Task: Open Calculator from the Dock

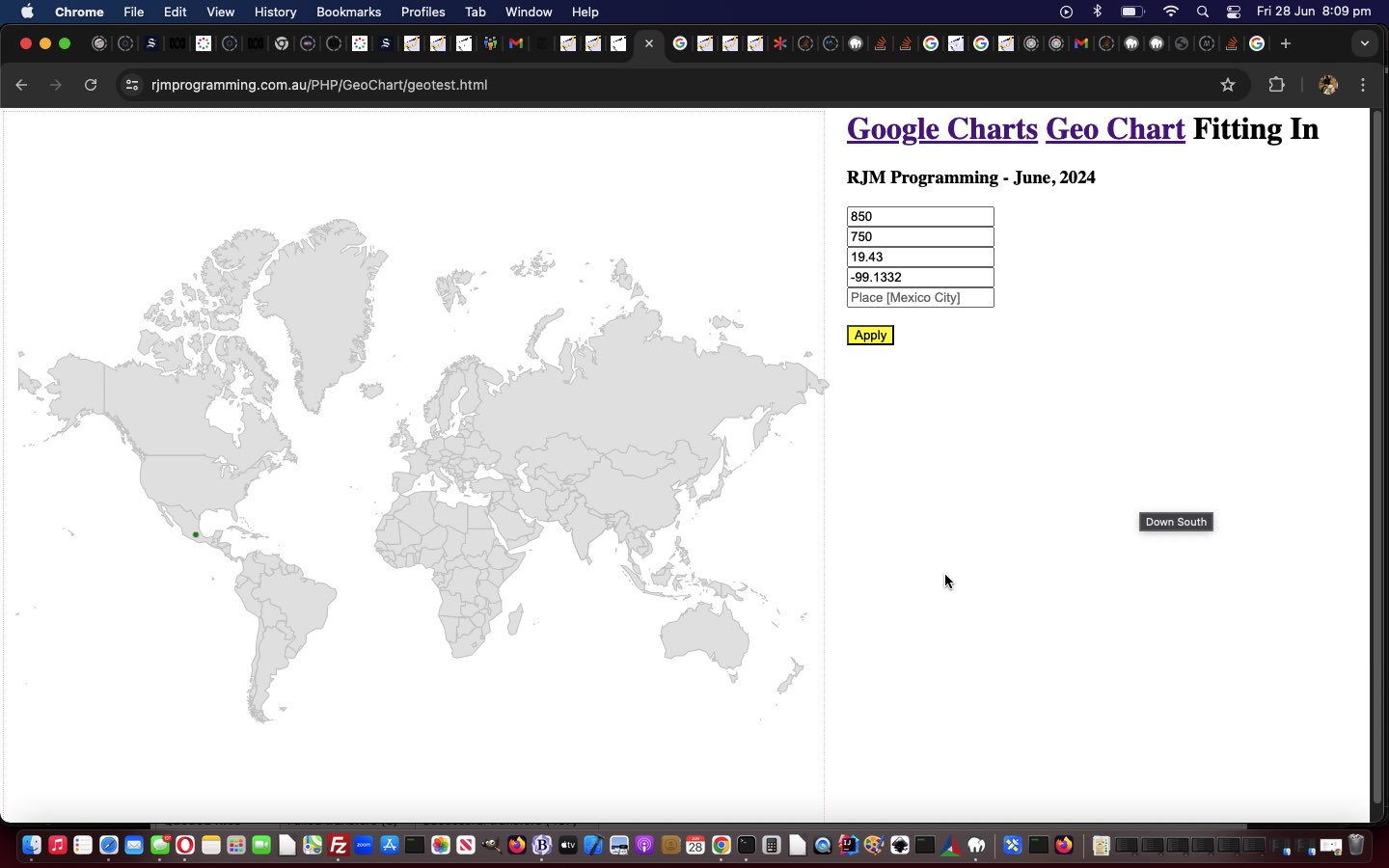Action: coord(771,846)
